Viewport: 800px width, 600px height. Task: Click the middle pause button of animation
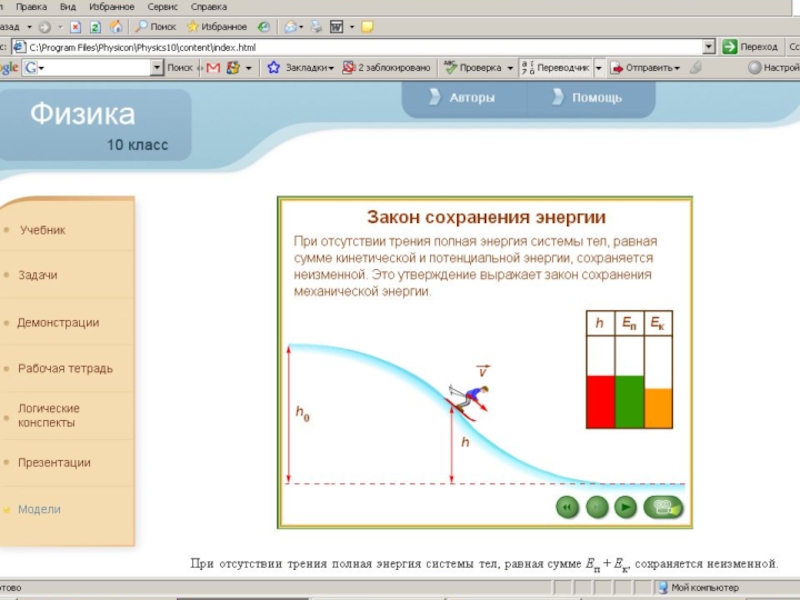597,507
